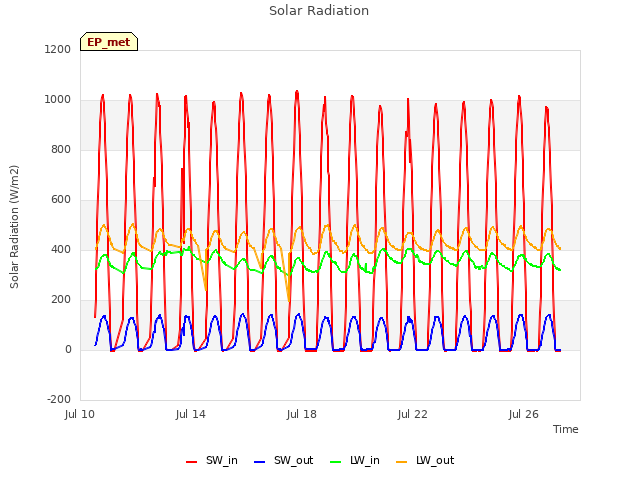
Task: Click the 200 y-axis label
Action: pyautogui.click(x=61, y=300)
